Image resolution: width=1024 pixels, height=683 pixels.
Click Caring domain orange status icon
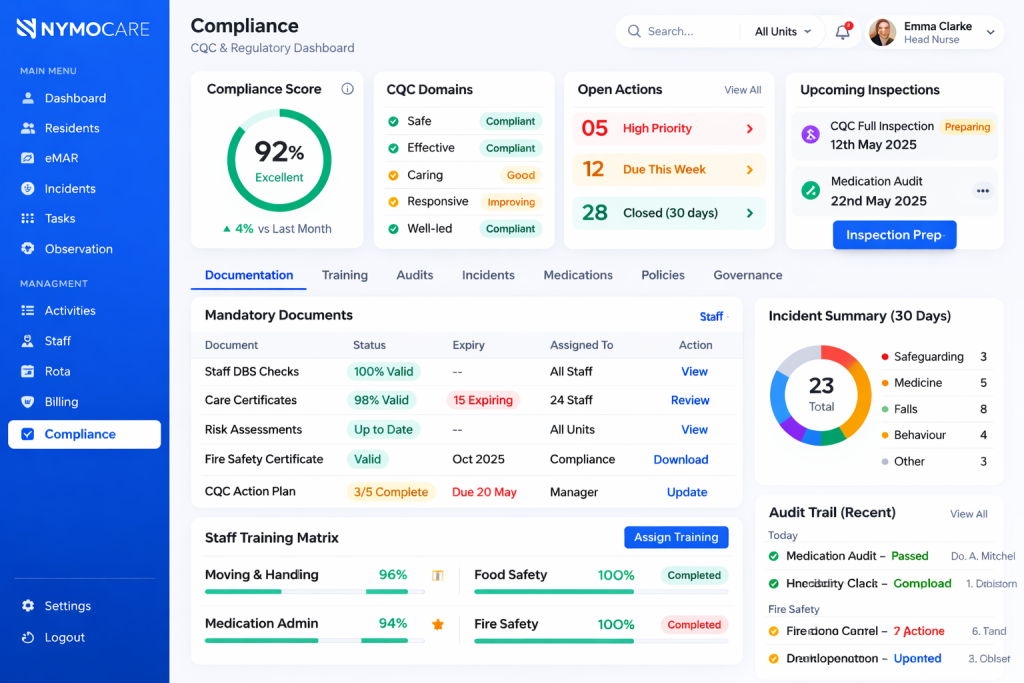pos(393,175)
